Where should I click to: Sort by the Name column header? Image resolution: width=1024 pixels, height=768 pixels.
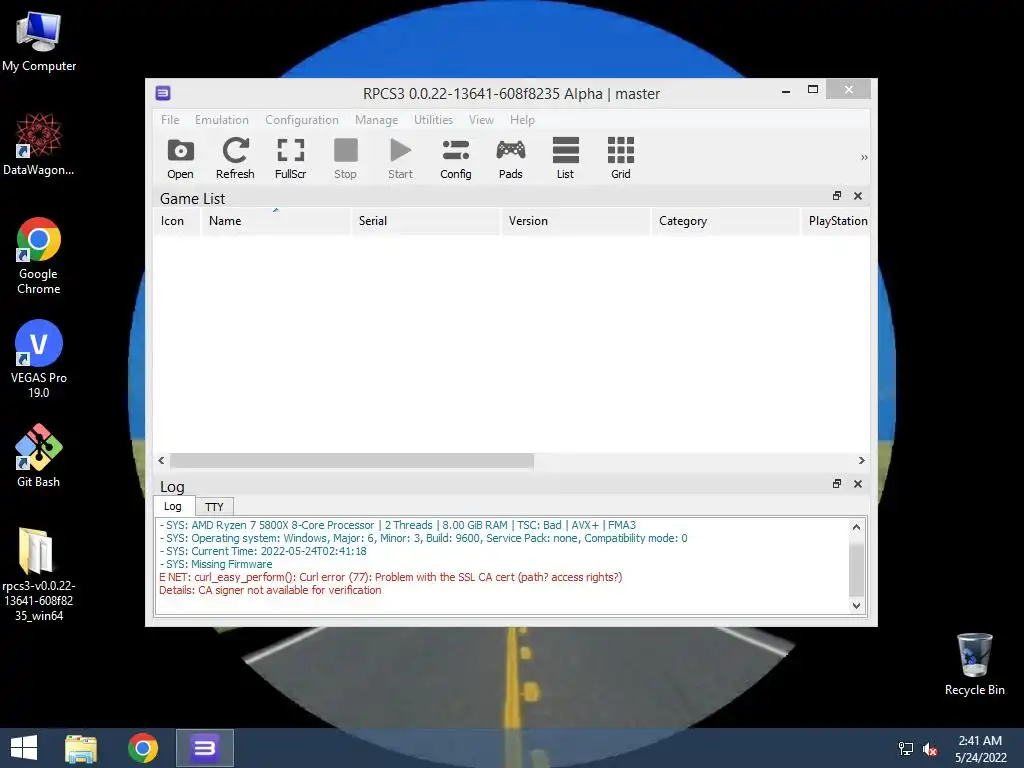(x=276, y=221)
